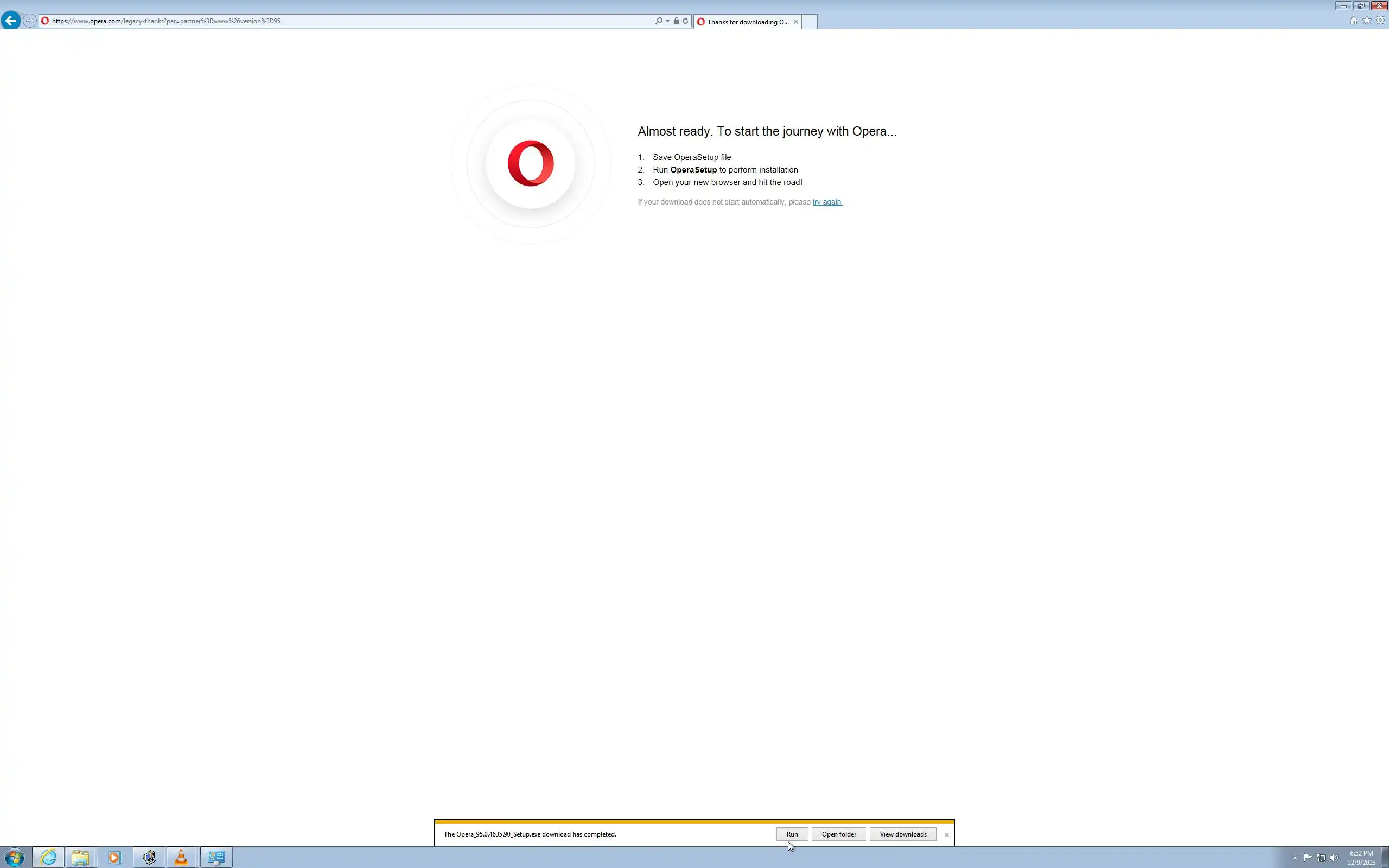Expand hidden system tray icons arrow

coord(1294,858)
